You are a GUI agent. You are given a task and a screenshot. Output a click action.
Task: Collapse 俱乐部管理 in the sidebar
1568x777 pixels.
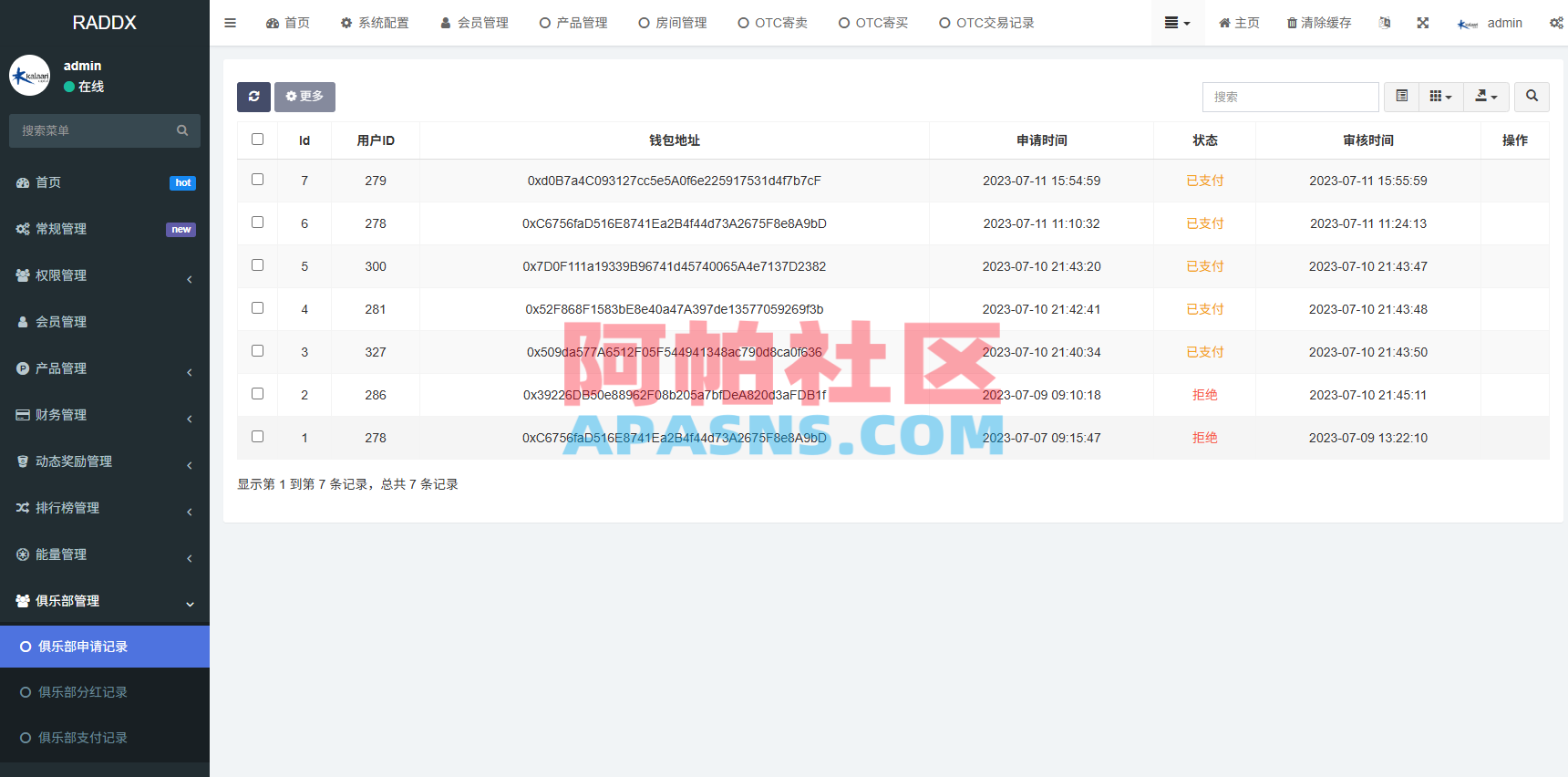tap(105, 601)
